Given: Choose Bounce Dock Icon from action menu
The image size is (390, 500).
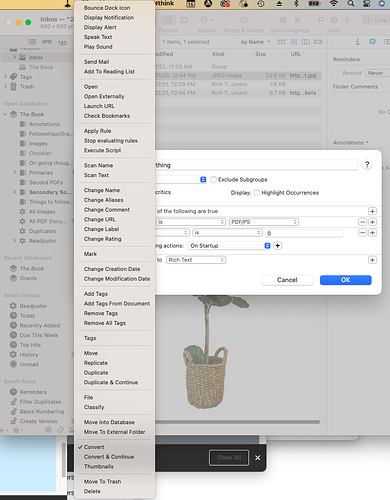Looking at the screenshot, I should tap(107, 8).
